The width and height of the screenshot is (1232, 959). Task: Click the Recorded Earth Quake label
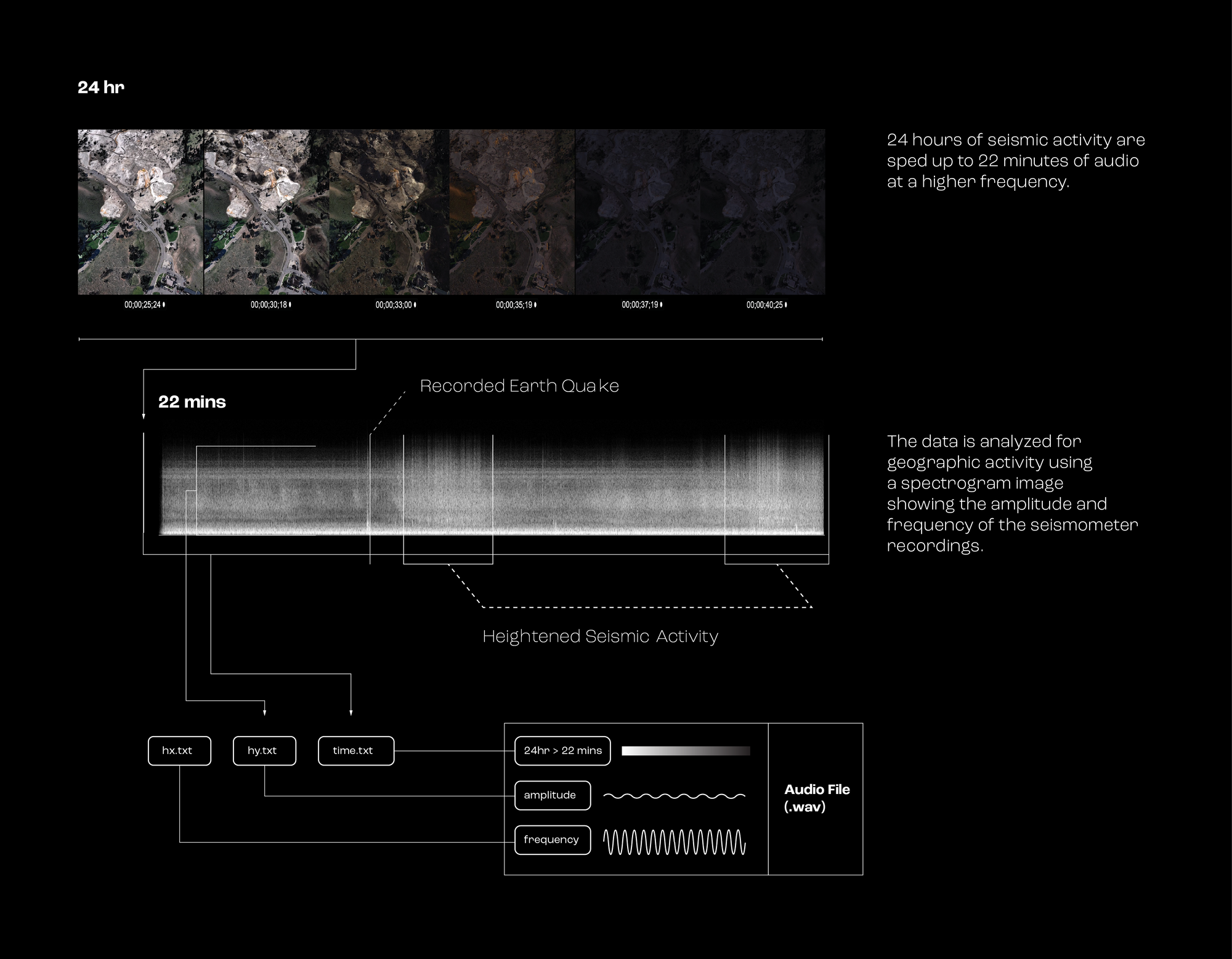519,386
